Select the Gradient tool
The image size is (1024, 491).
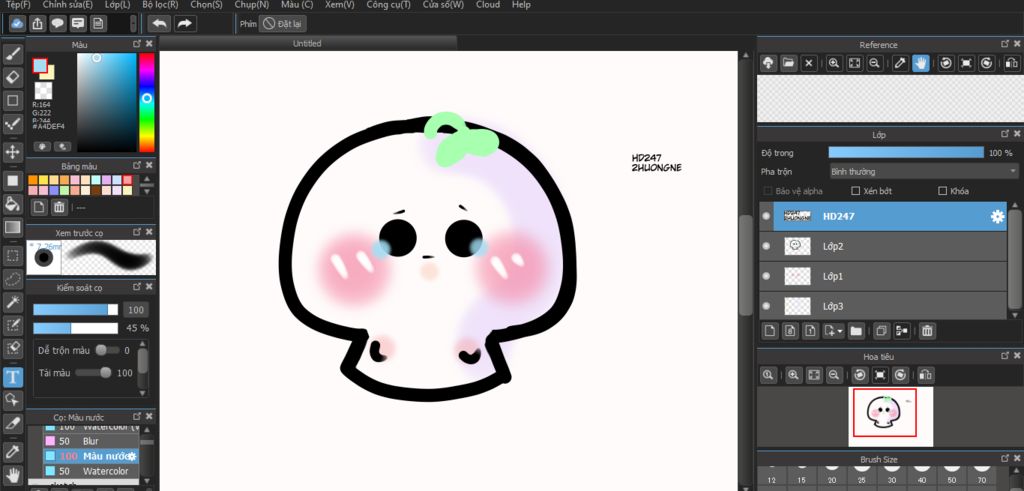12,227
